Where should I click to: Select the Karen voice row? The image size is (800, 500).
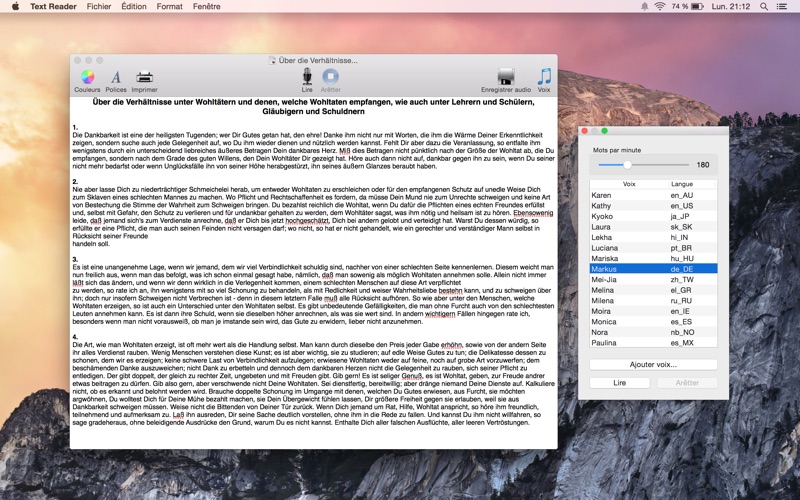[653, 195]
